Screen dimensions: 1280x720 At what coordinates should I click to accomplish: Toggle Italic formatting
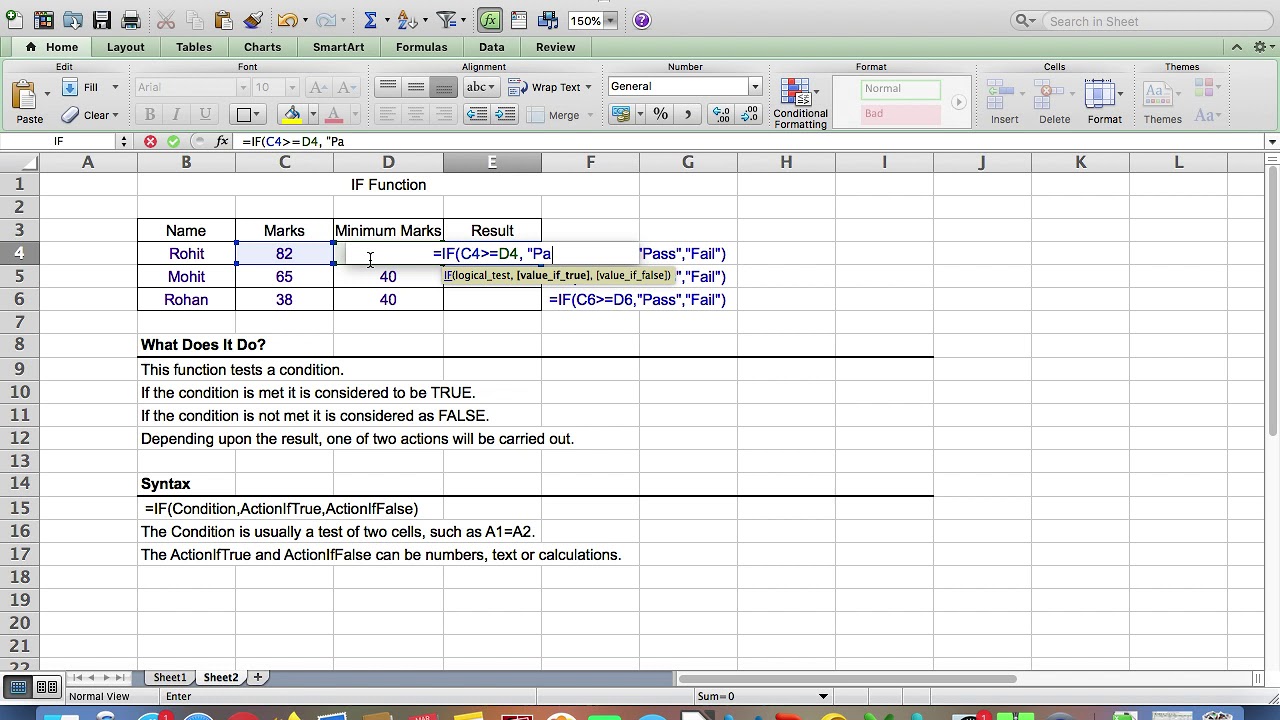(176, 115)
